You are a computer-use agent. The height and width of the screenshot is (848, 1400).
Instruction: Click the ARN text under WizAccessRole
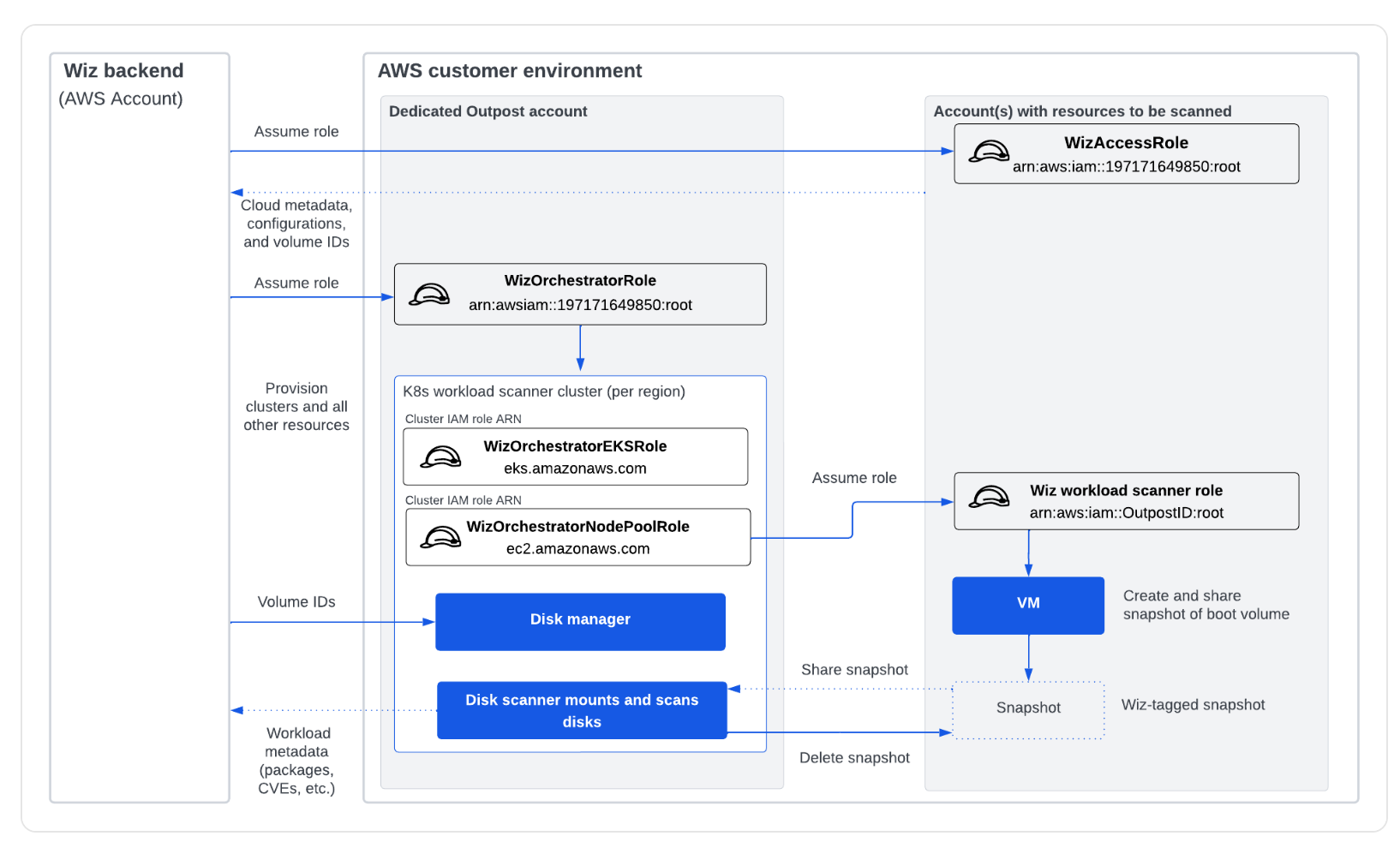tap(1127, 167)
